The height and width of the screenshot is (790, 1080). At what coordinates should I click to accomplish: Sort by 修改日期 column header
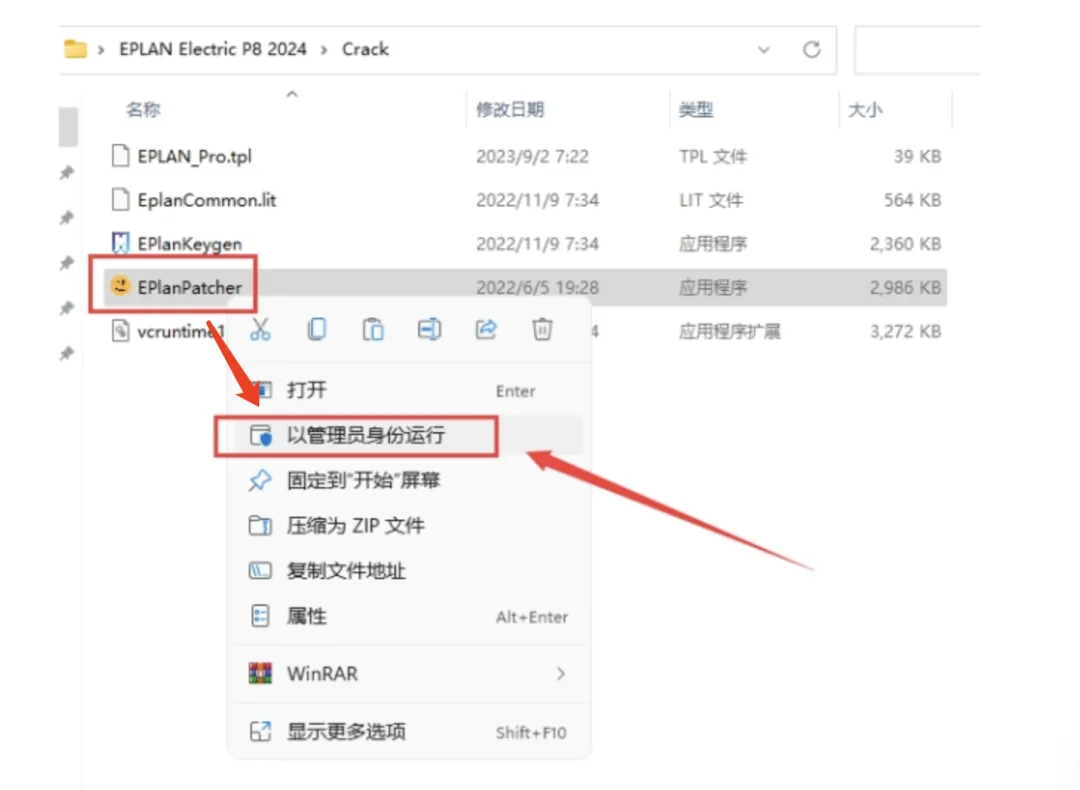tap(510, 110)
